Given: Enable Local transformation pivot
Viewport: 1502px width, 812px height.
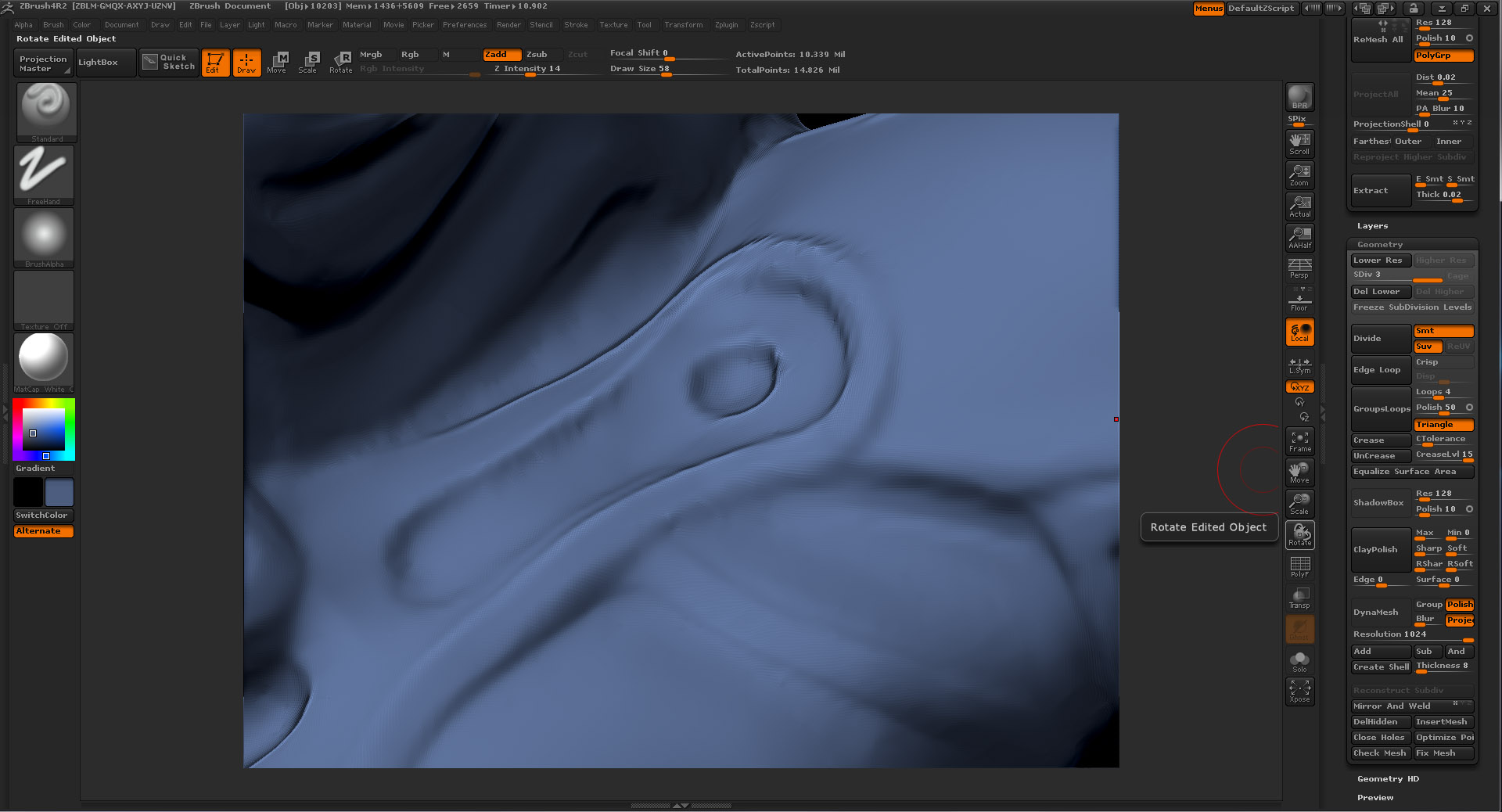Looking at the screenshot, I should (x=1299, y=332).
